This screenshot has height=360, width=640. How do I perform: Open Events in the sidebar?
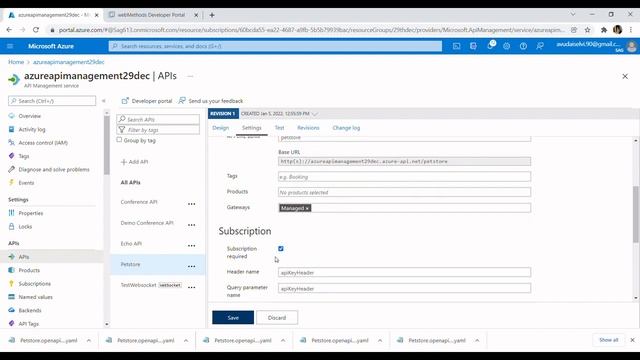(x=26, y=183)
